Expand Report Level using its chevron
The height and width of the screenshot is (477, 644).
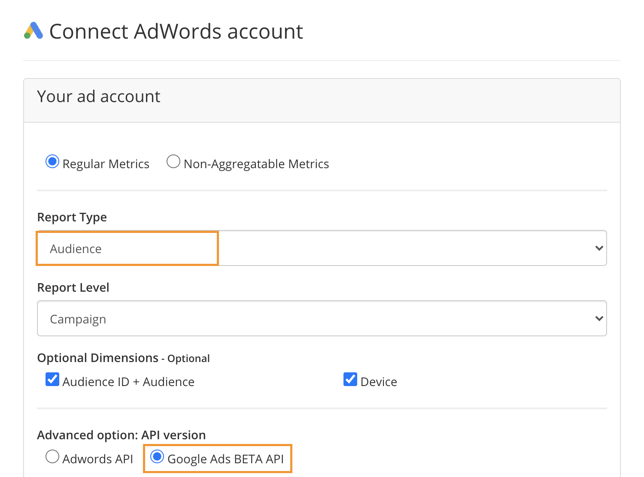pyautogui.click(x=599, y=318)
